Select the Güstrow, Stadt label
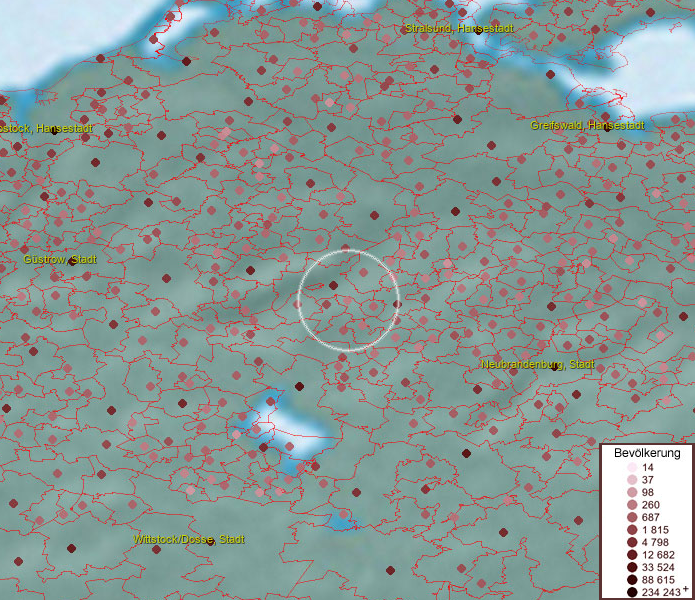The height and width of the screenshot is (600, 695). [60, 259]
